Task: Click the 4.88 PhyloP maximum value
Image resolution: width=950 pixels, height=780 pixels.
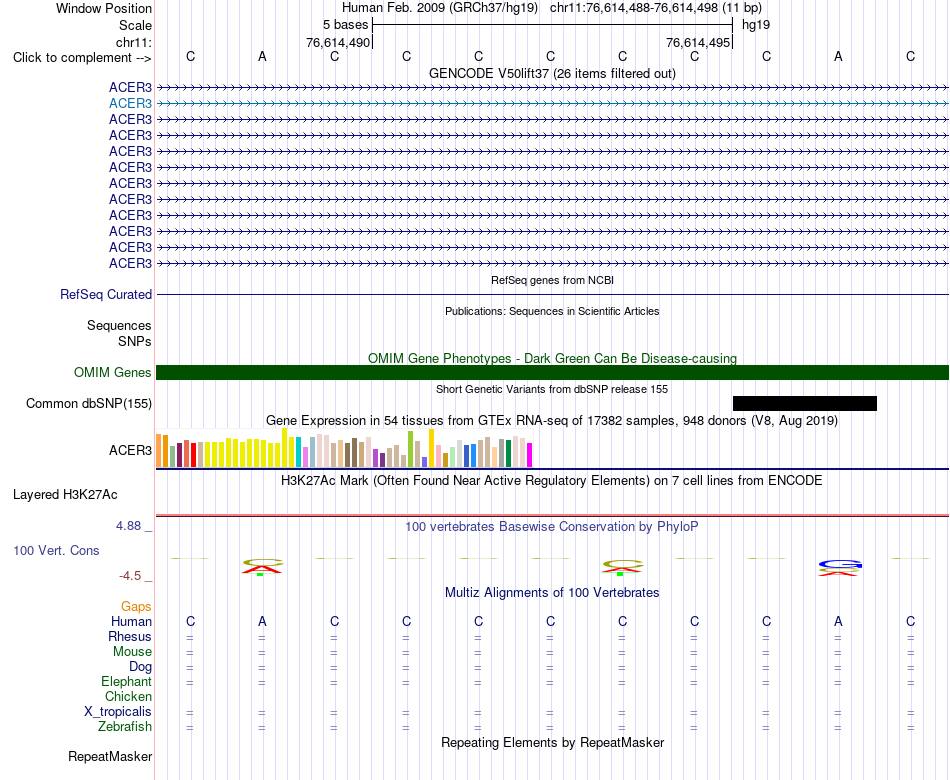Action: 128,526
